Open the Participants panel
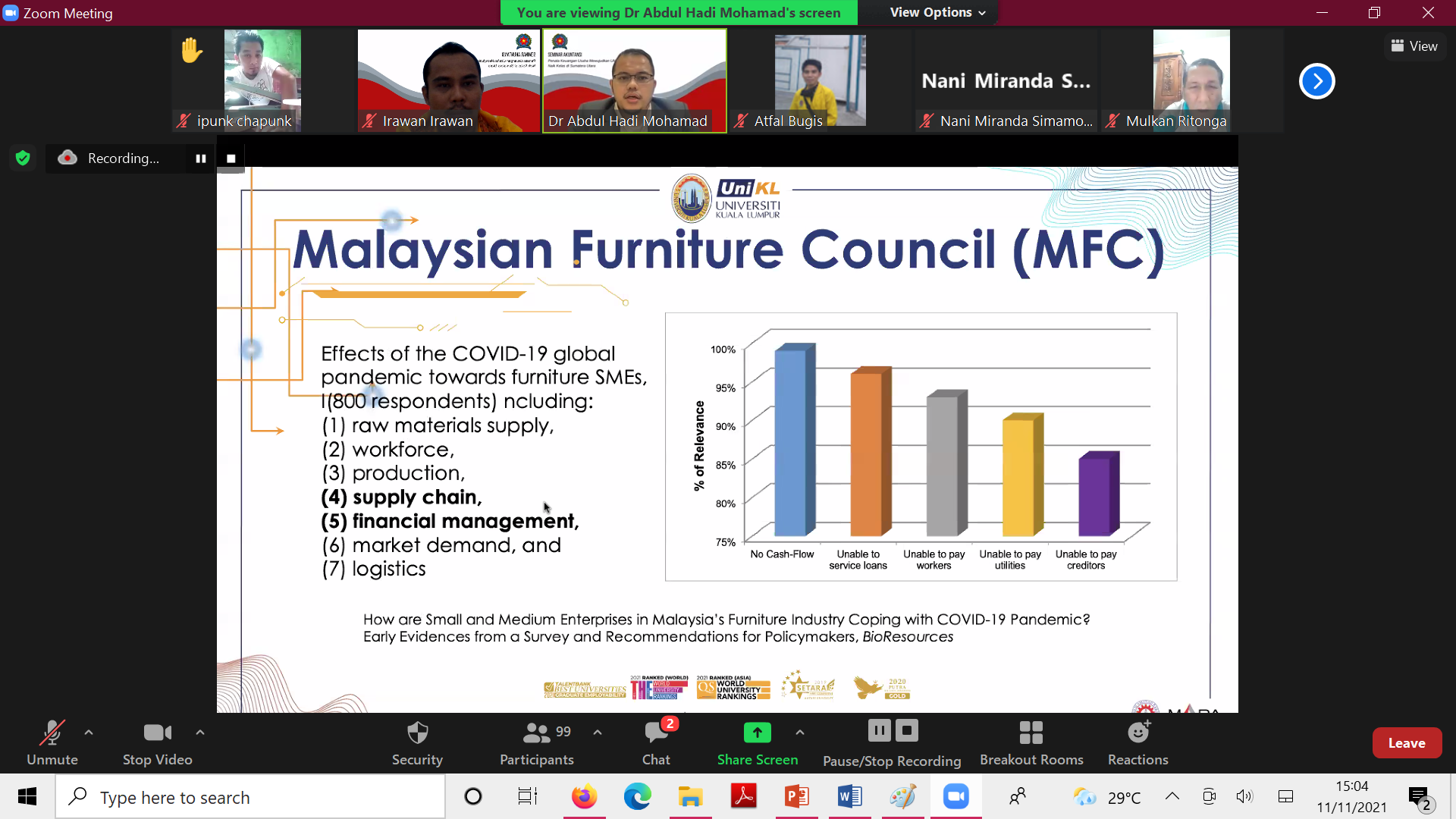The width and height of the screenshot is (1456, 819). pyautogui.click(x=537, y=743)
